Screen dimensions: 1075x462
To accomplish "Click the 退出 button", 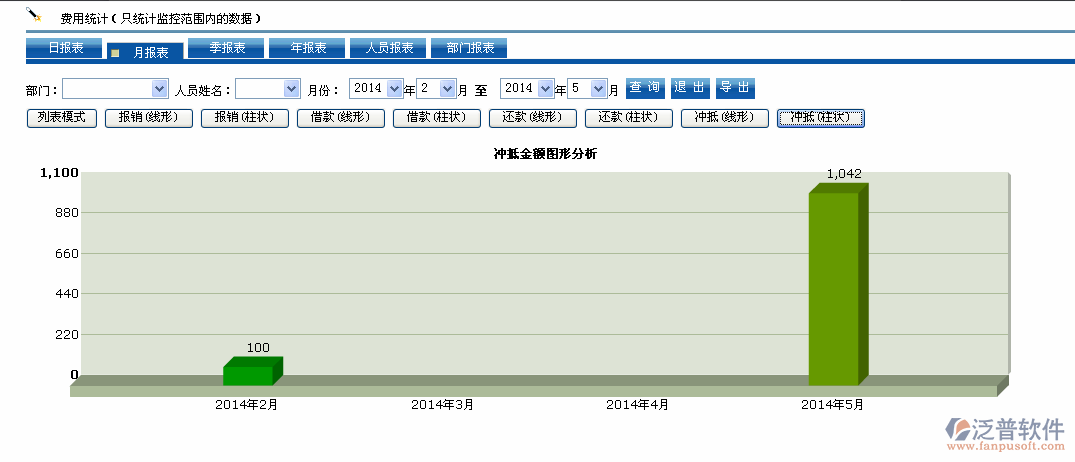I will coord(690,88).
